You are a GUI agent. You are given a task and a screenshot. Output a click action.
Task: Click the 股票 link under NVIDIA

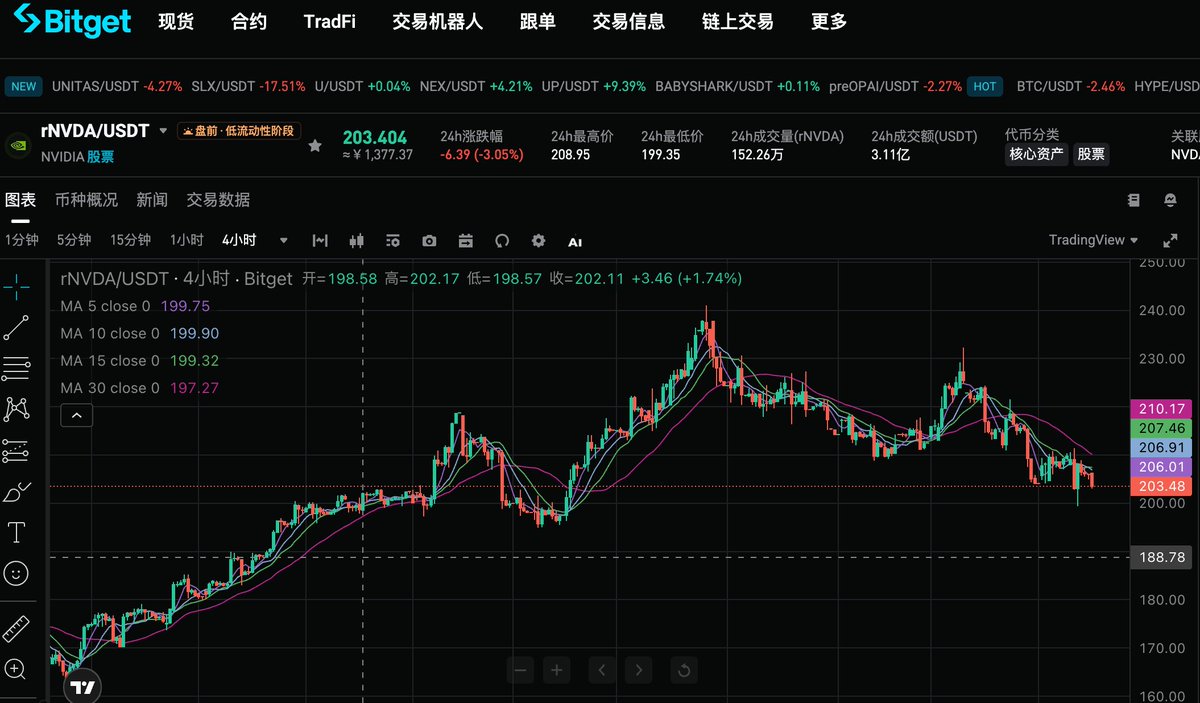click(x=100, y=156)
